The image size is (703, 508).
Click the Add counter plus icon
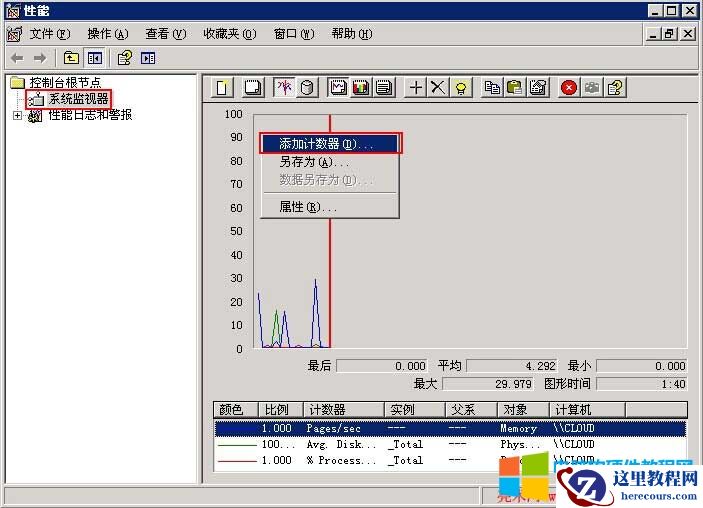[x=416, y=87]
